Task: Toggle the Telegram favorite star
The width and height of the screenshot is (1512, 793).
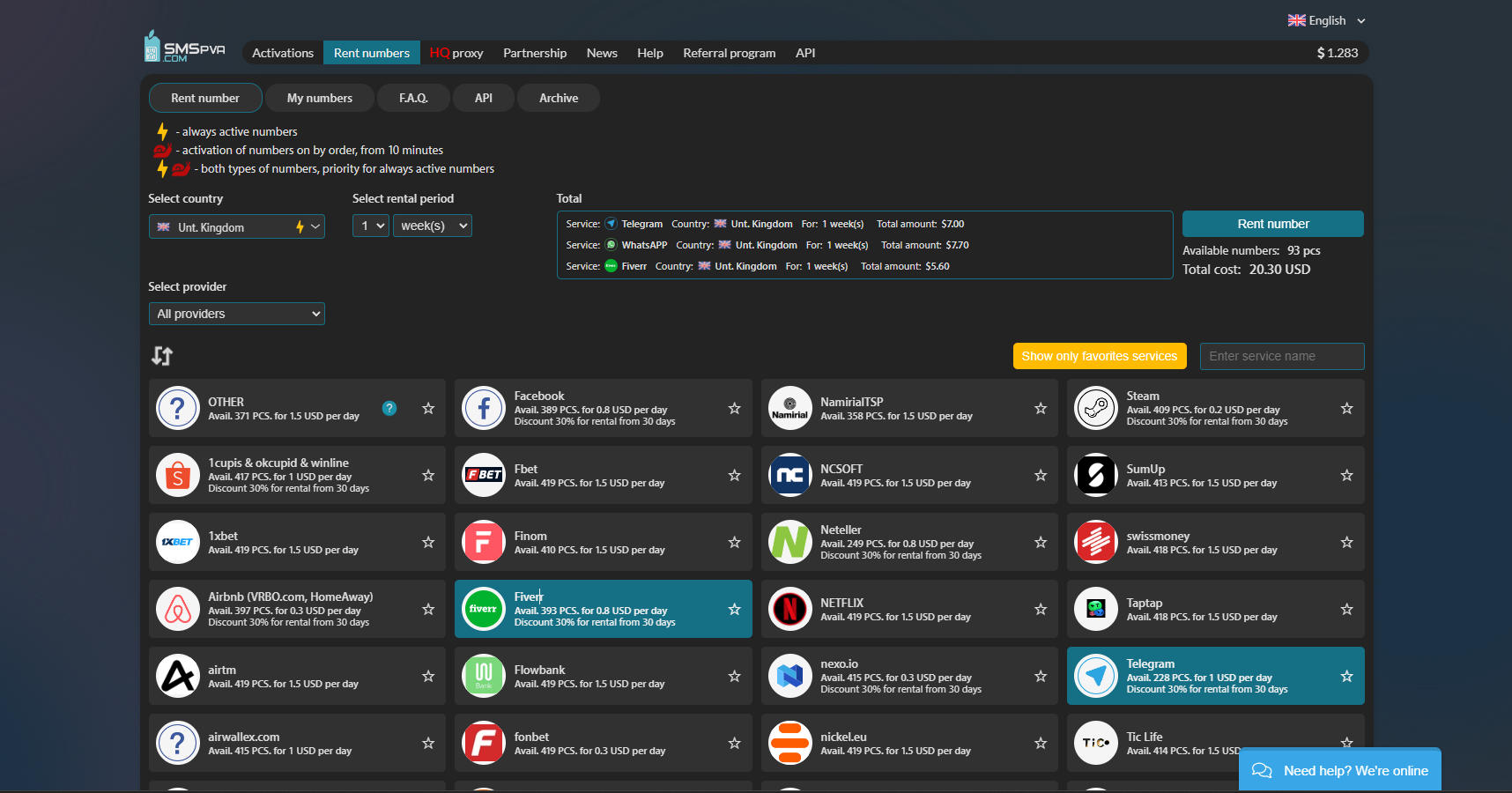Action: pyautogui.click(x=1346, y=676)
